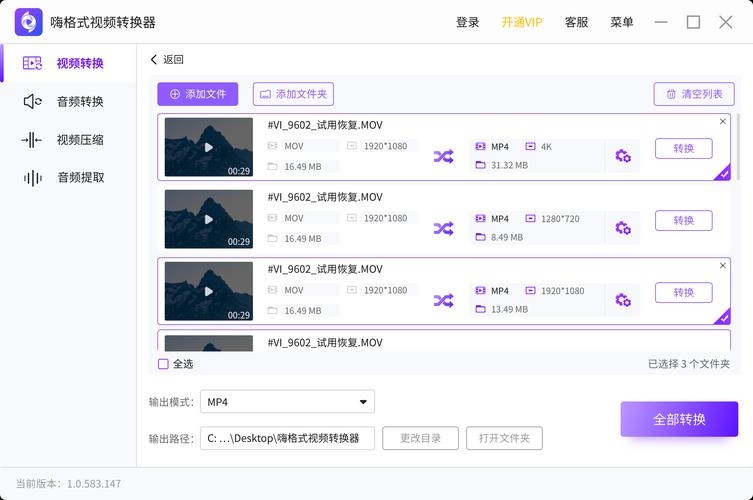Click the 嗨格式视频转换器 app logo
Screen dimensions: 753x500
pos(28,22)
